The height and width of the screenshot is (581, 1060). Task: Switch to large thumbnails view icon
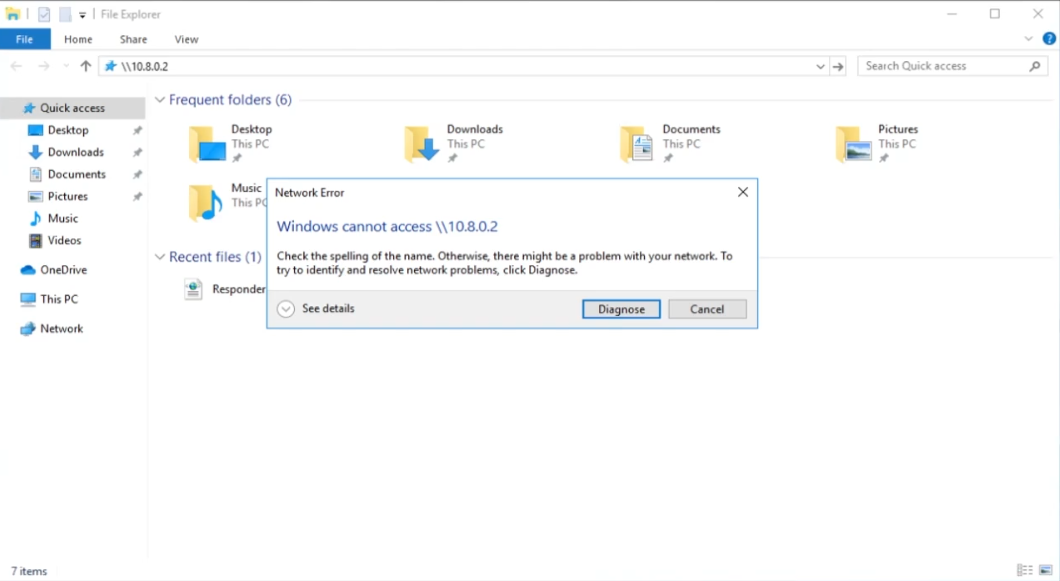pos(1045,570)
